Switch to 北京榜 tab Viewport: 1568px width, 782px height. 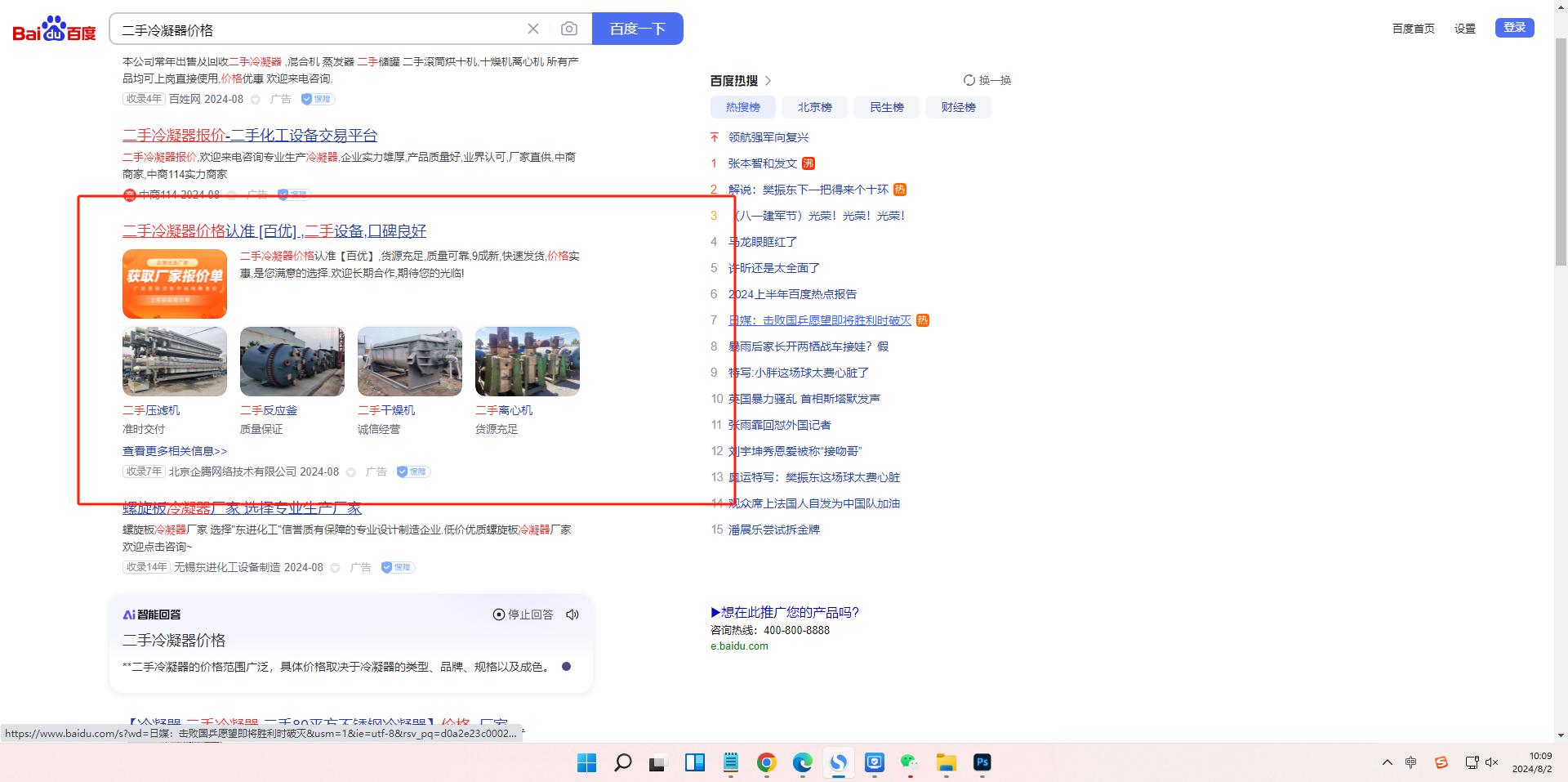[x=814, y=107]
